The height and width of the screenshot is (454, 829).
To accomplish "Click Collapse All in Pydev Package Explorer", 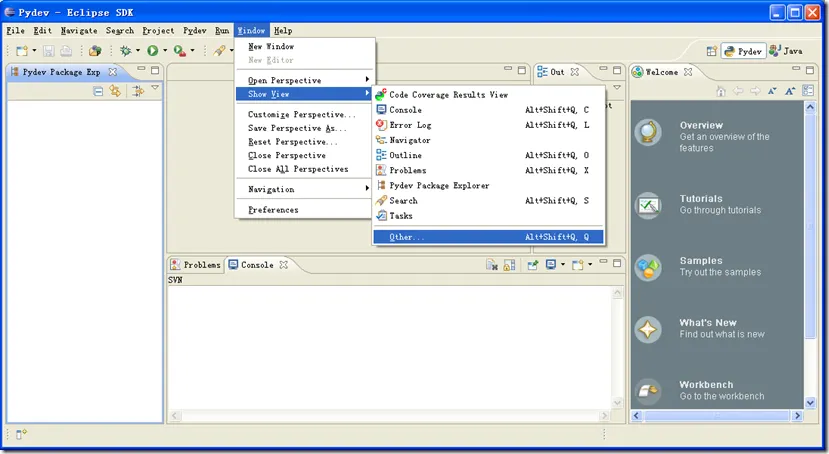I will (98, 91).
